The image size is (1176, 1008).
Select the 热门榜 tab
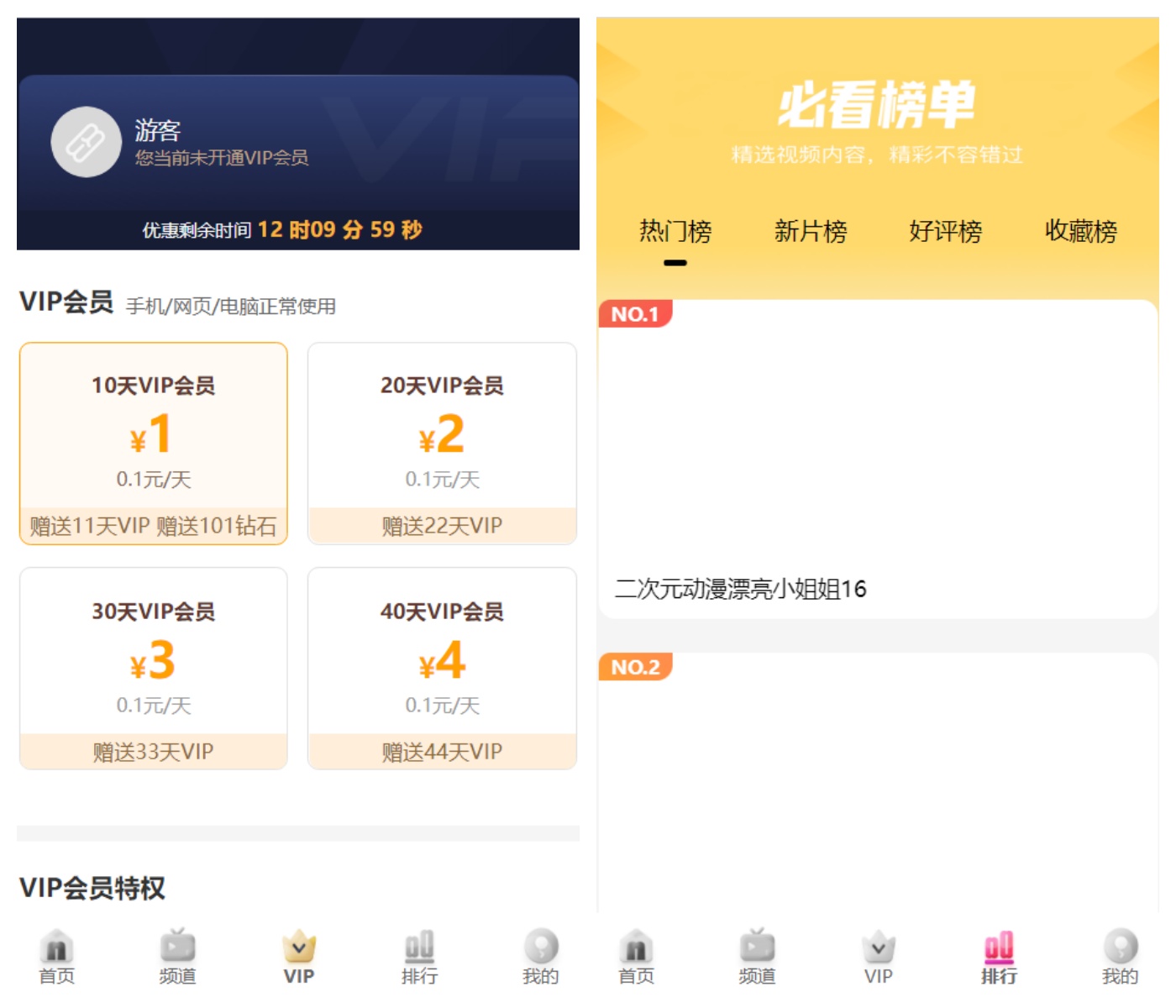(x=675, y=231)
